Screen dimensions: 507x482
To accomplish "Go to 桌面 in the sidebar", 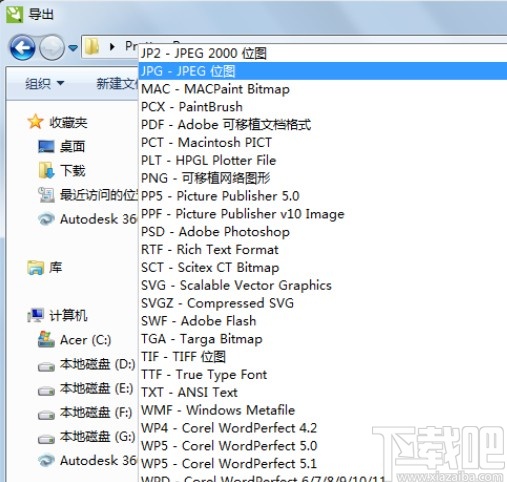I will click(72, 147).
